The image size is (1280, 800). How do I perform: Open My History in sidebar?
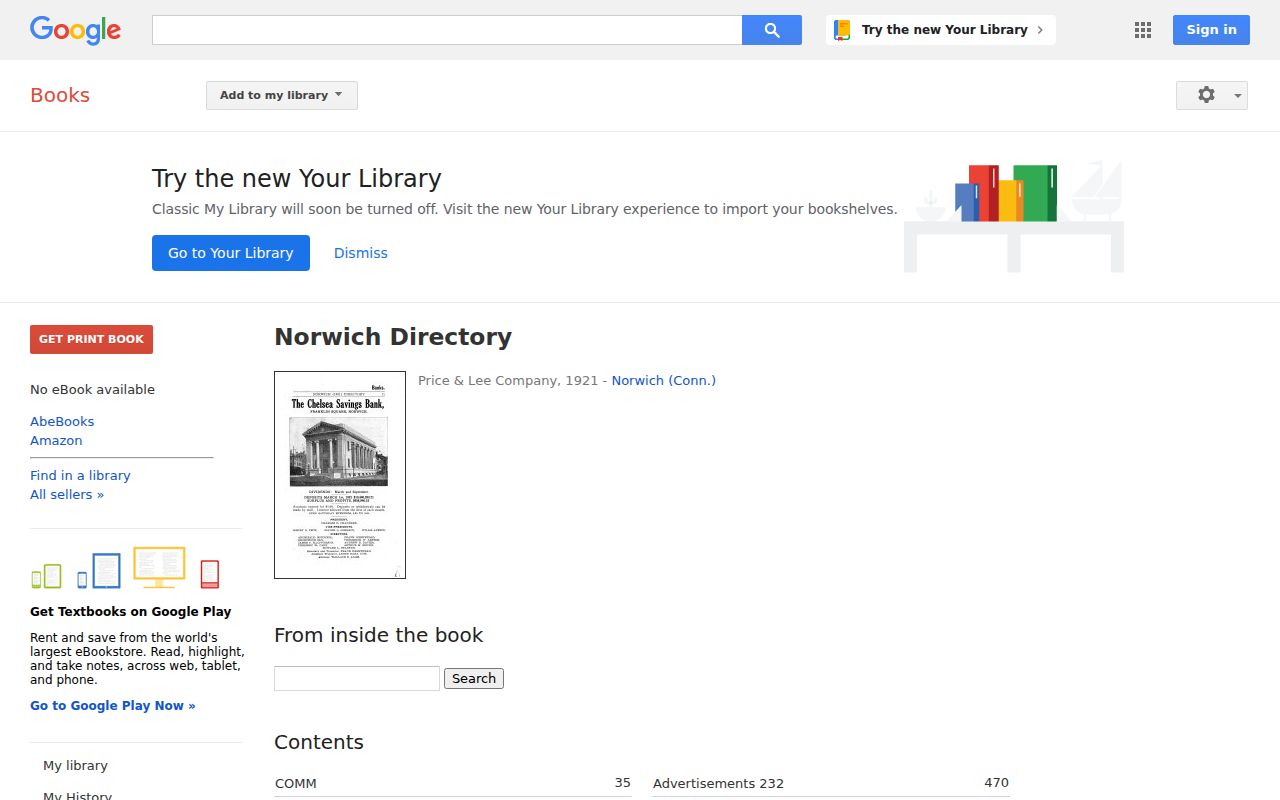tap(77, 795)
